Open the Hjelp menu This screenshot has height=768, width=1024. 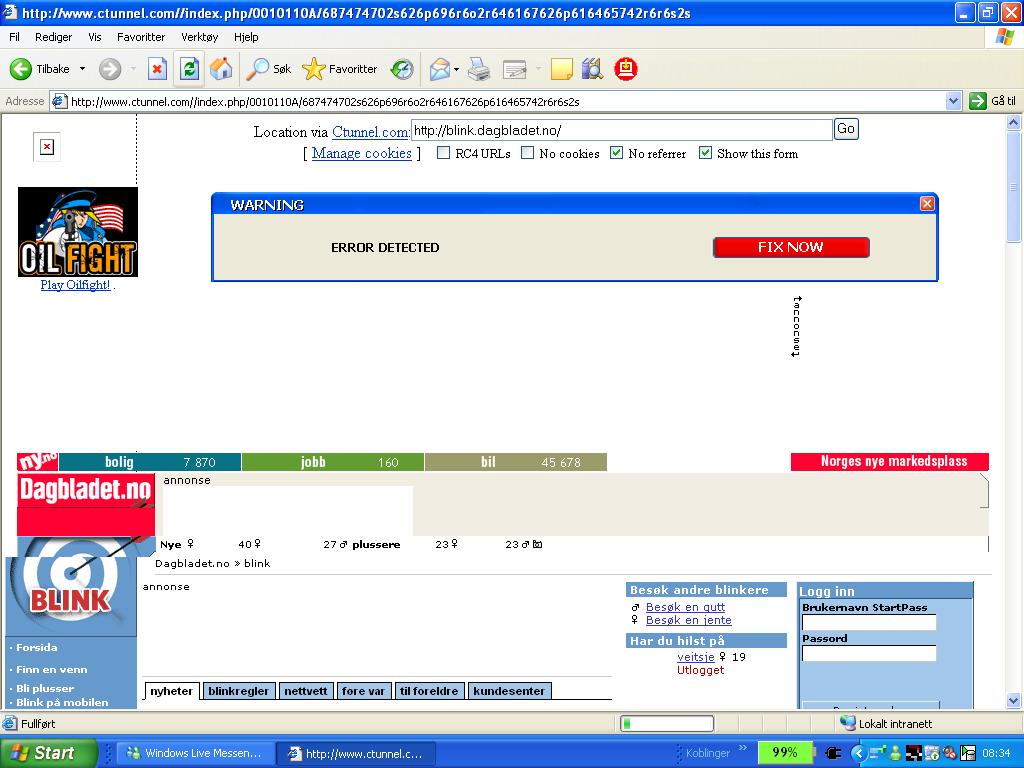[x=246, y=37]
